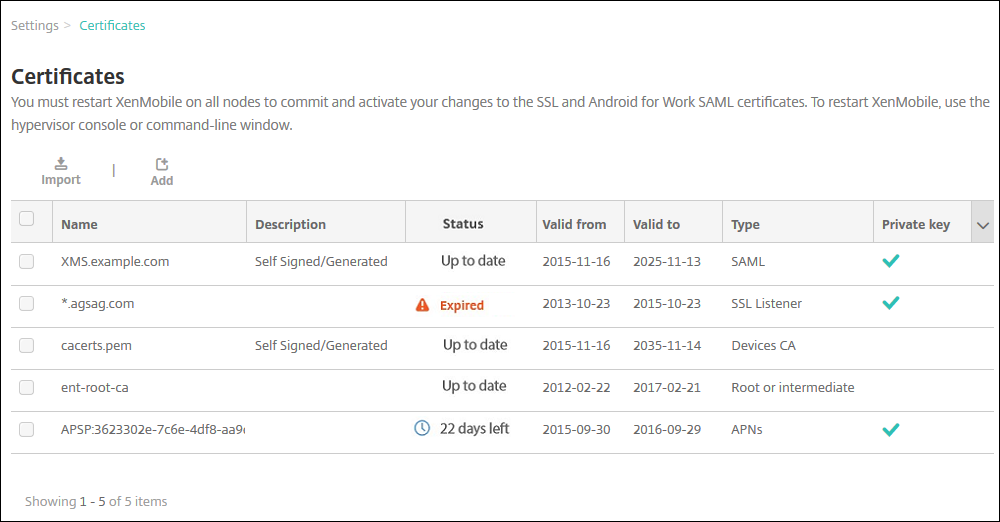This screenshot has width=1000, height=522.
Task: Click the clock icon beside 22 days left
Action: coord(422,428)
